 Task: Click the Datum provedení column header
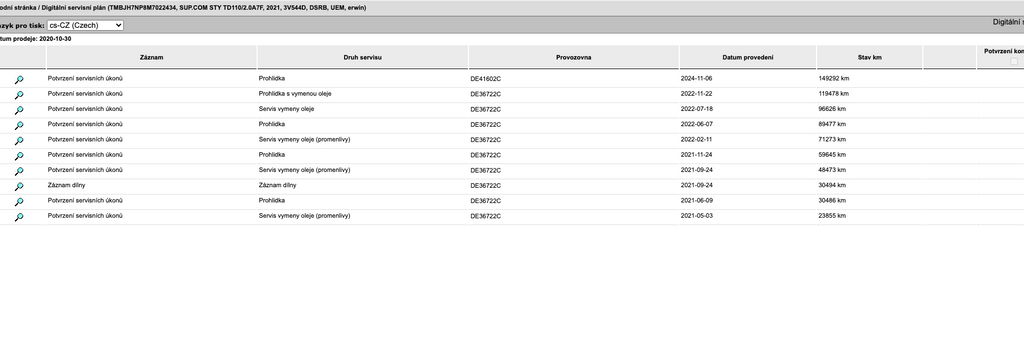[748, 58]
